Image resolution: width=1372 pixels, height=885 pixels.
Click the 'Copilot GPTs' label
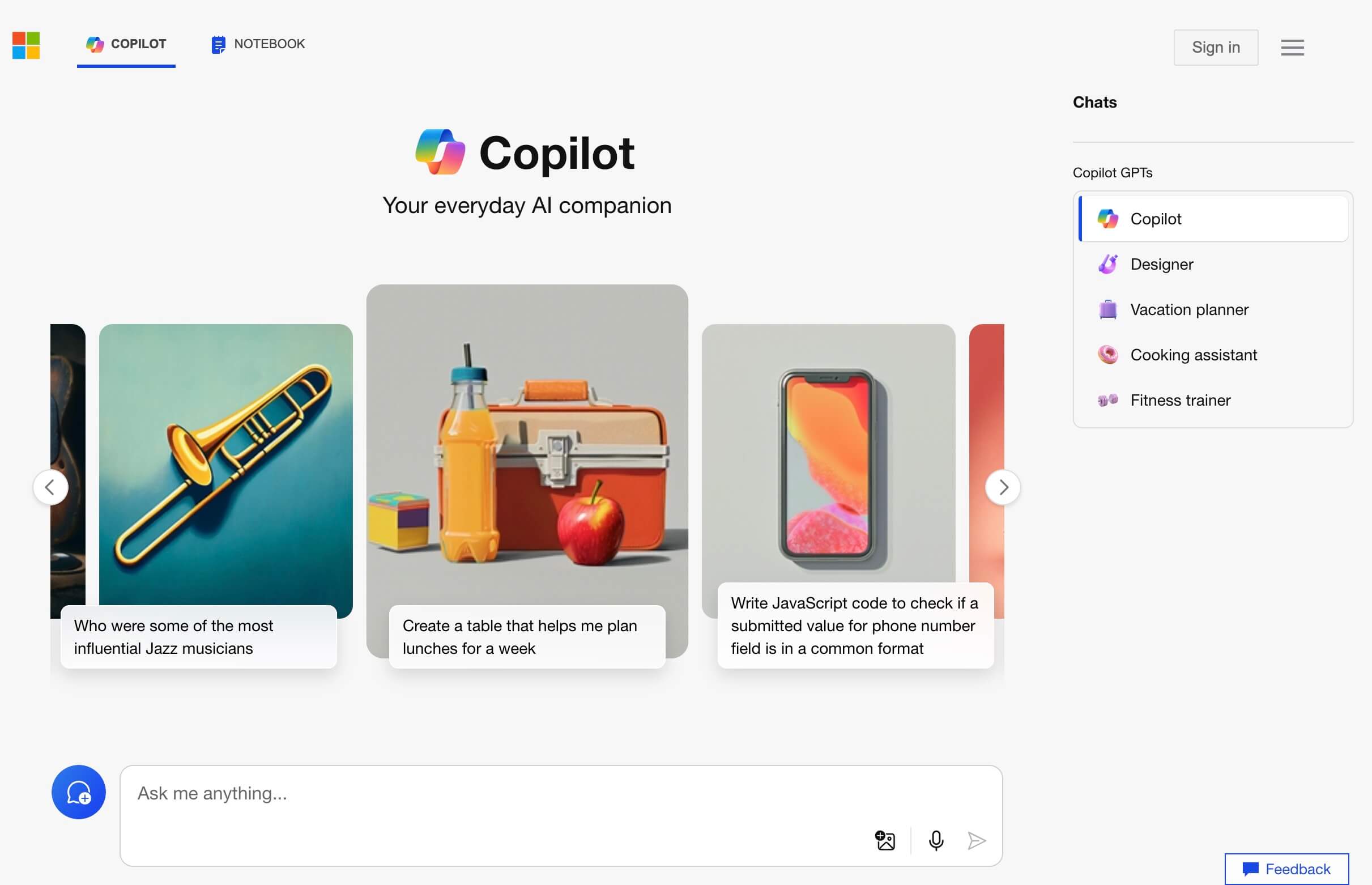(x=1113, y=172)
